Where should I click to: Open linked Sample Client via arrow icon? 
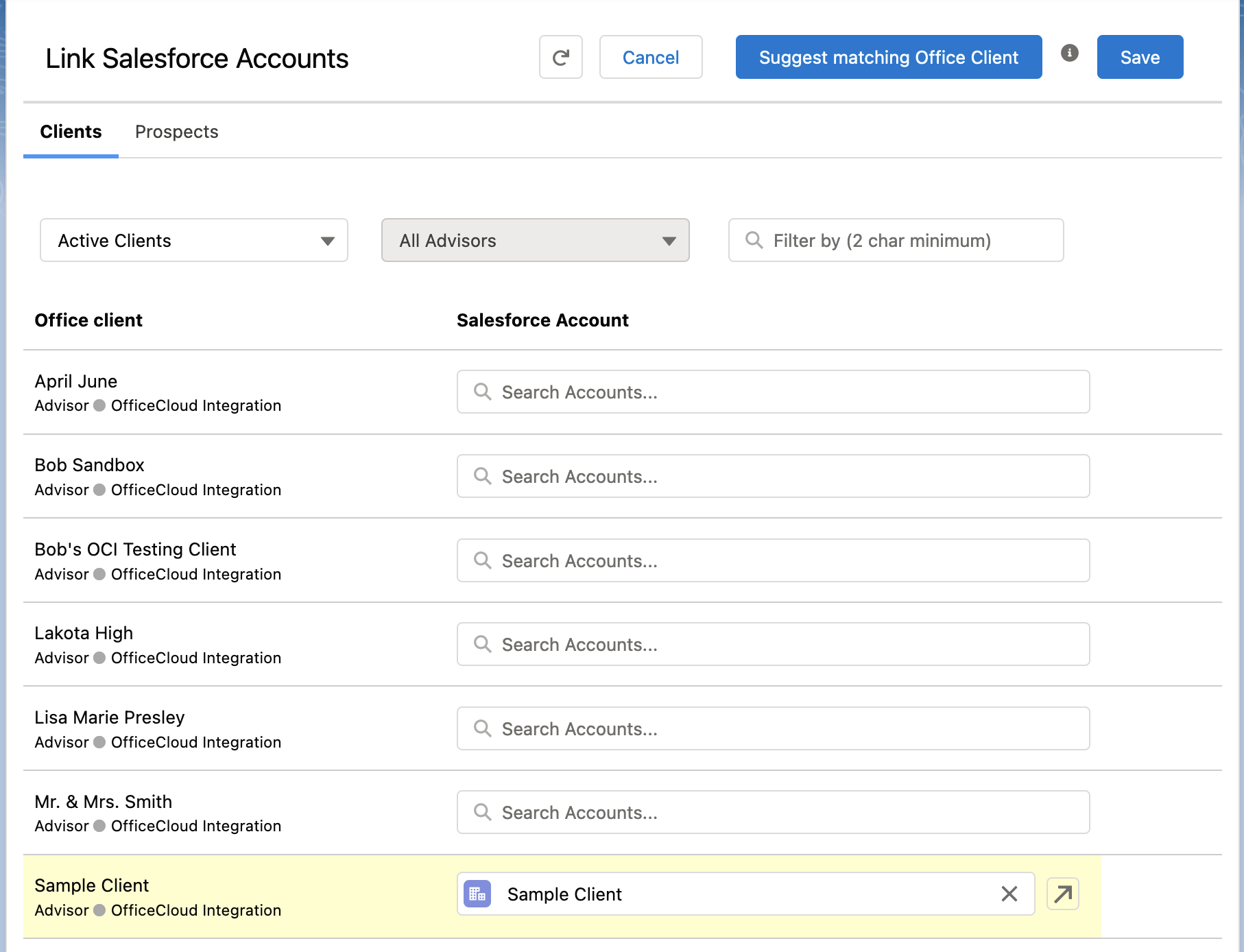(x=1062, y=894)
